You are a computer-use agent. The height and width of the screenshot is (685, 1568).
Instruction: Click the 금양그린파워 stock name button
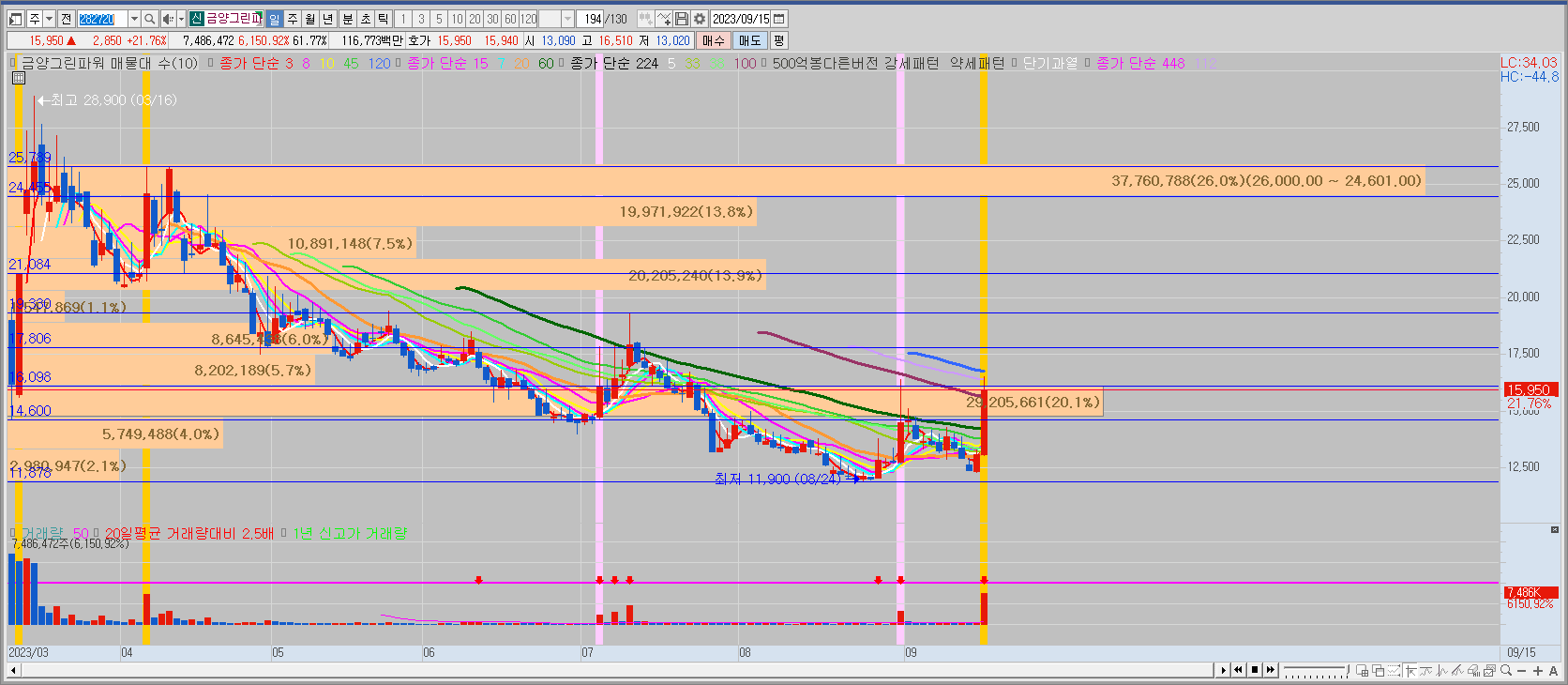click(226, 19)
